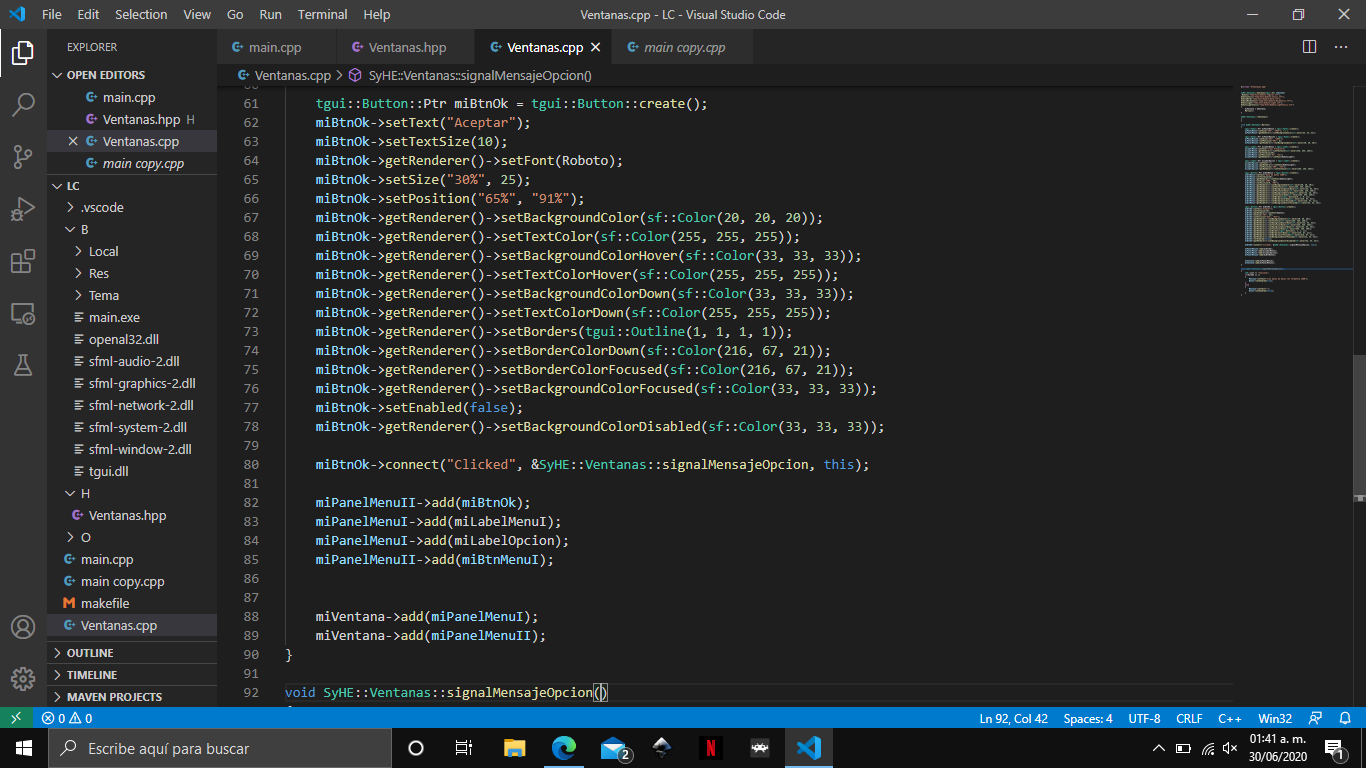Open the Terminal menu

(322, 14)
